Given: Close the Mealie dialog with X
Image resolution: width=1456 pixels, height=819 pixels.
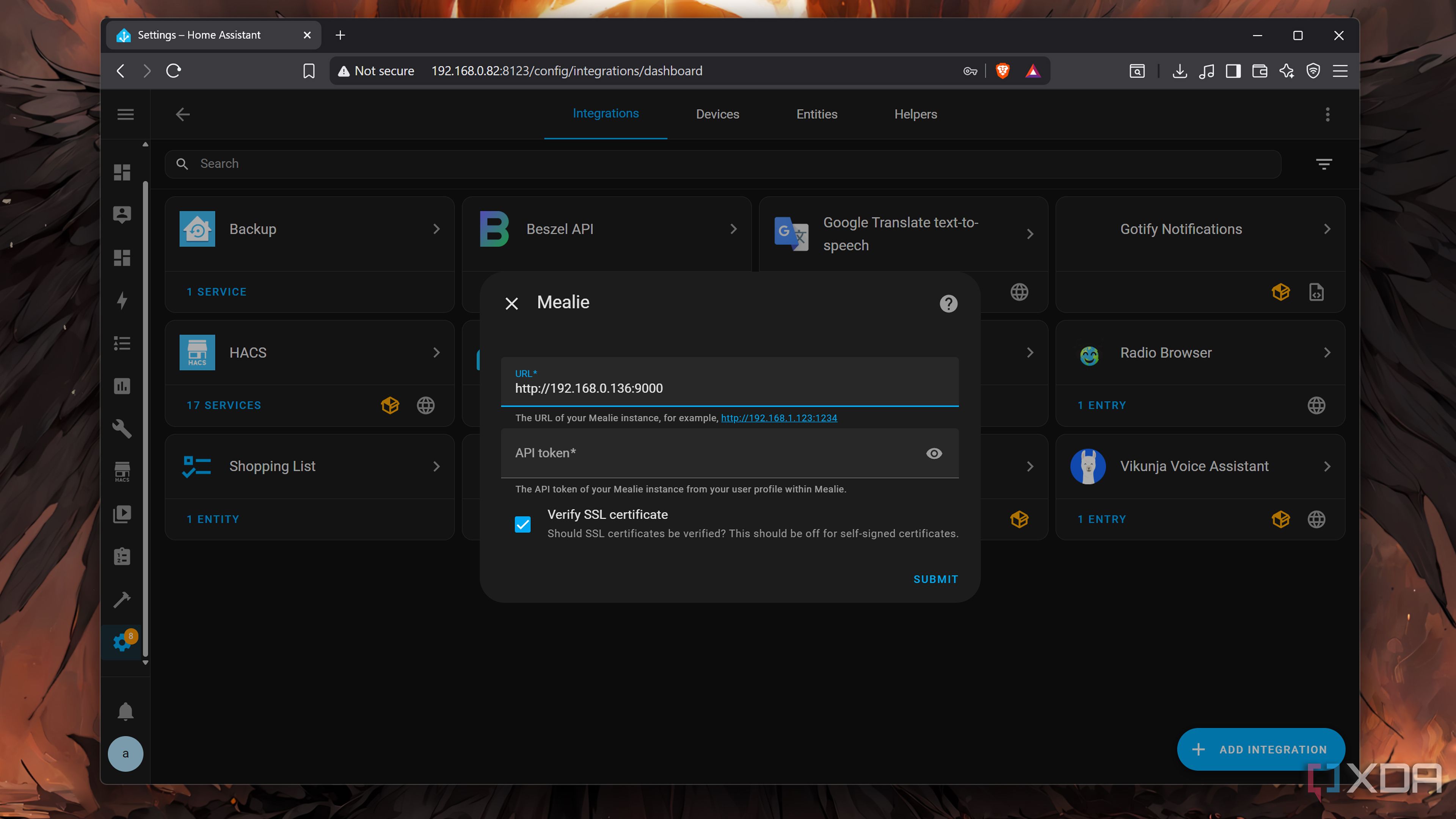Looking at the screenshot, I should pyautogui.click(x=511, y=303).
